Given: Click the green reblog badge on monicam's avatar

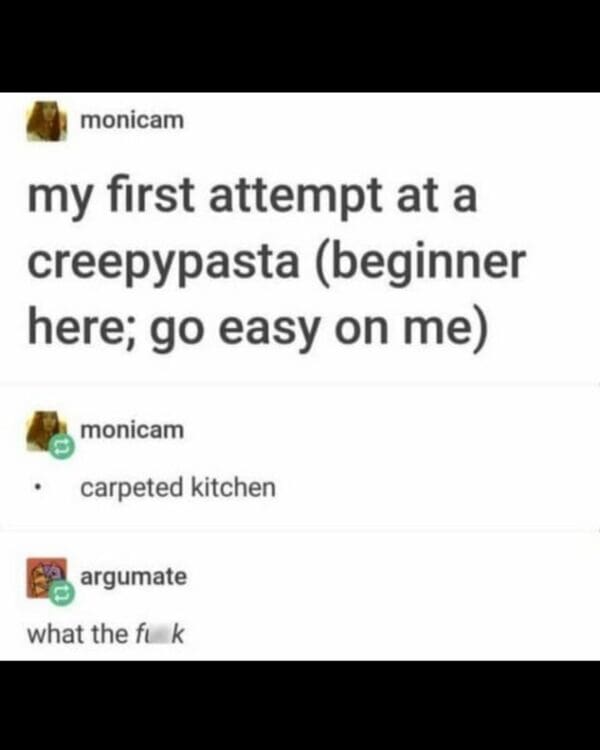Looking at the screenshot, I should [62, 447].
